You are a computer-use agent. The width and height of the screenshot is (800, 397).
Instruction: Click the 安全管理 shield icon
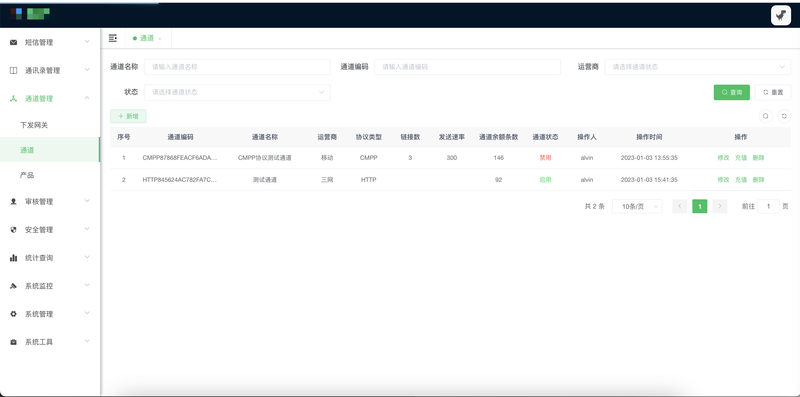[x=14, y=230]
